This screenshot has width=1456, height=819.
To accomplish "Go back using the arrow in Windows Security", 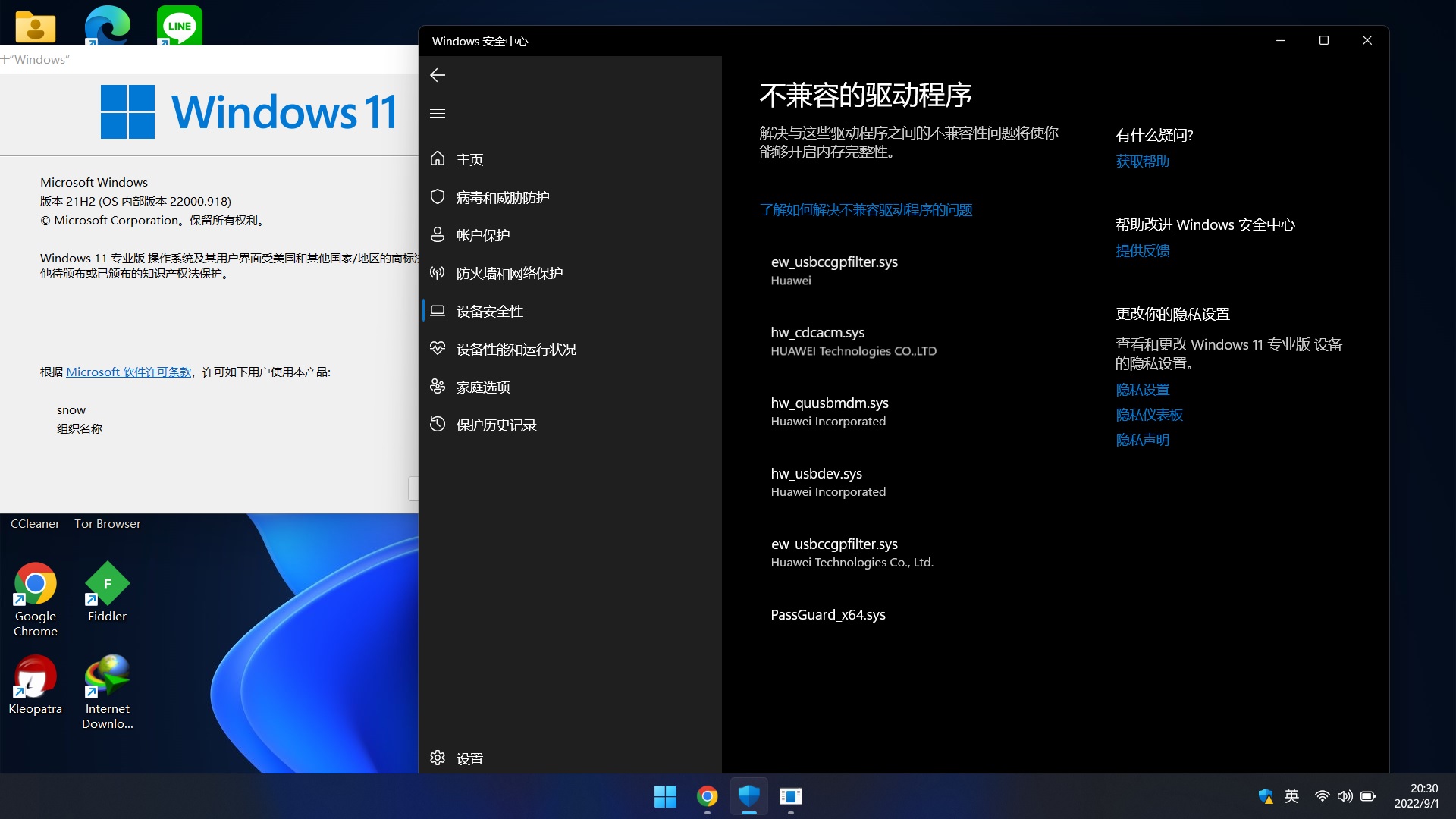I will (x=438, y=75).
